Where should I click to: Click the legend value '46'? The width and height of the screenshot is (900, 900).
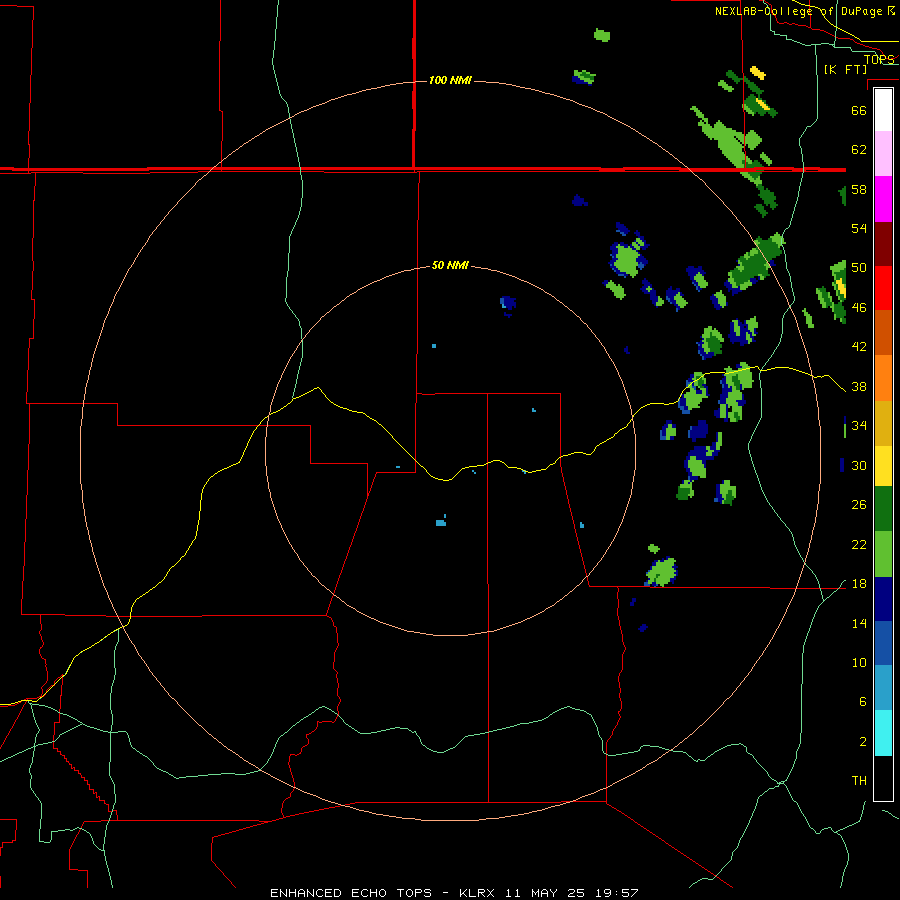[x=859, y=307]
